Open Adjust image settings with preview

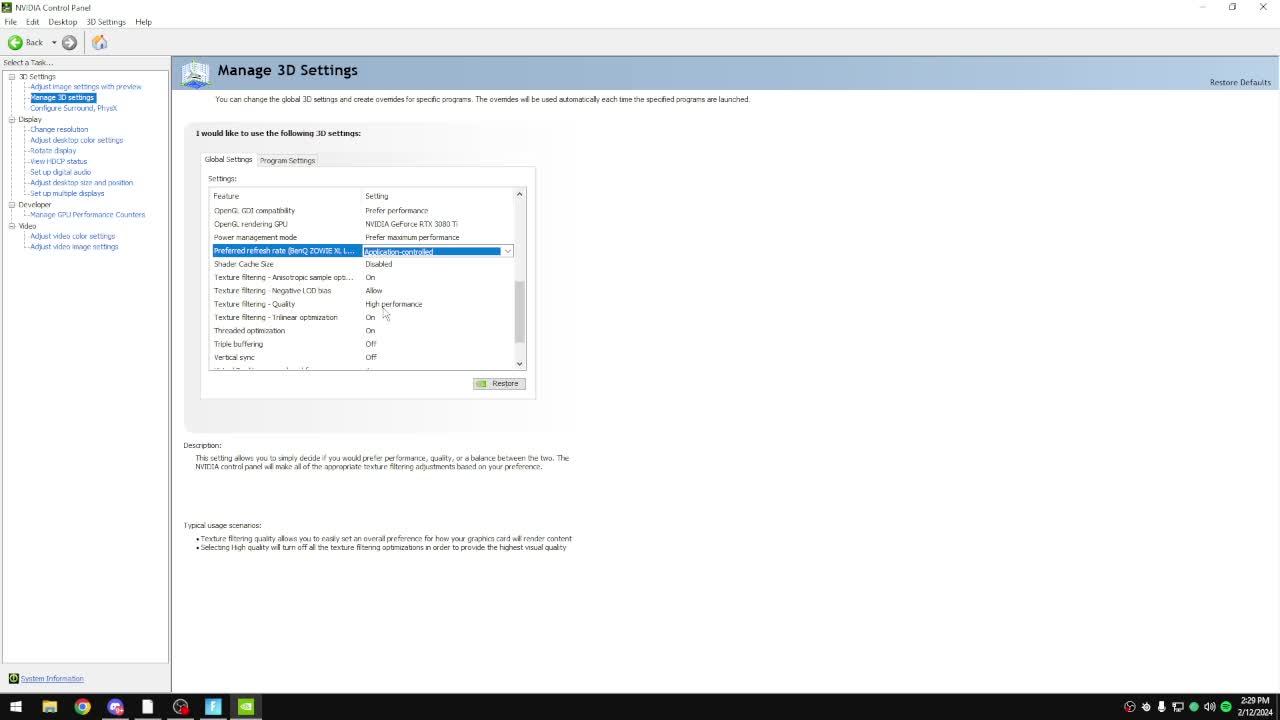pos(86,87)
